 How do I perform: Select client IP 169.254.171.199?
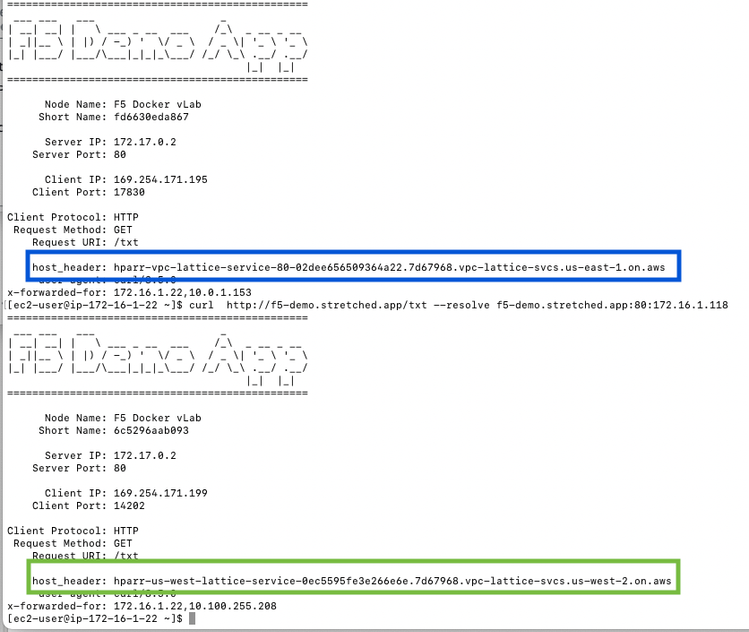tap(160, 493)
